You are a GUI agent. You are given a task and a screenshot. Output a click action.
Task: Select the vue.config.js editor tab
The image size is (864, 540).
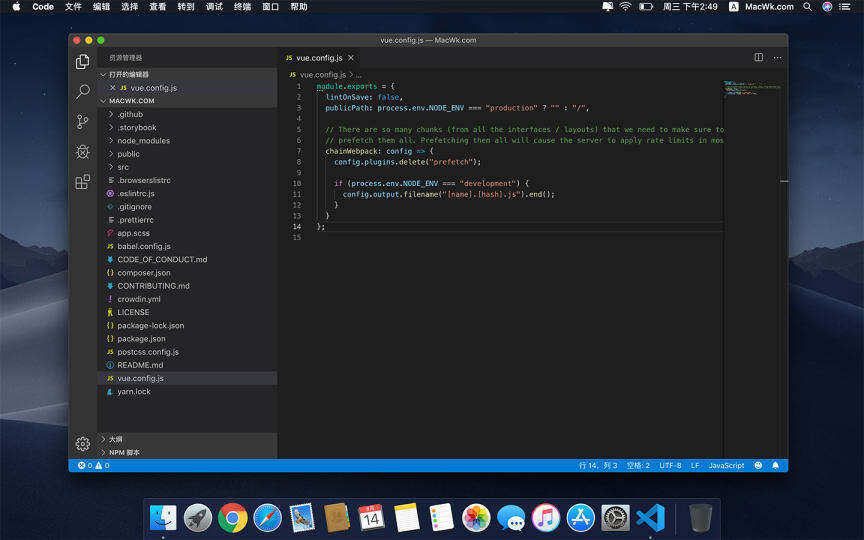pyautogui.click(x=318, y=58)
